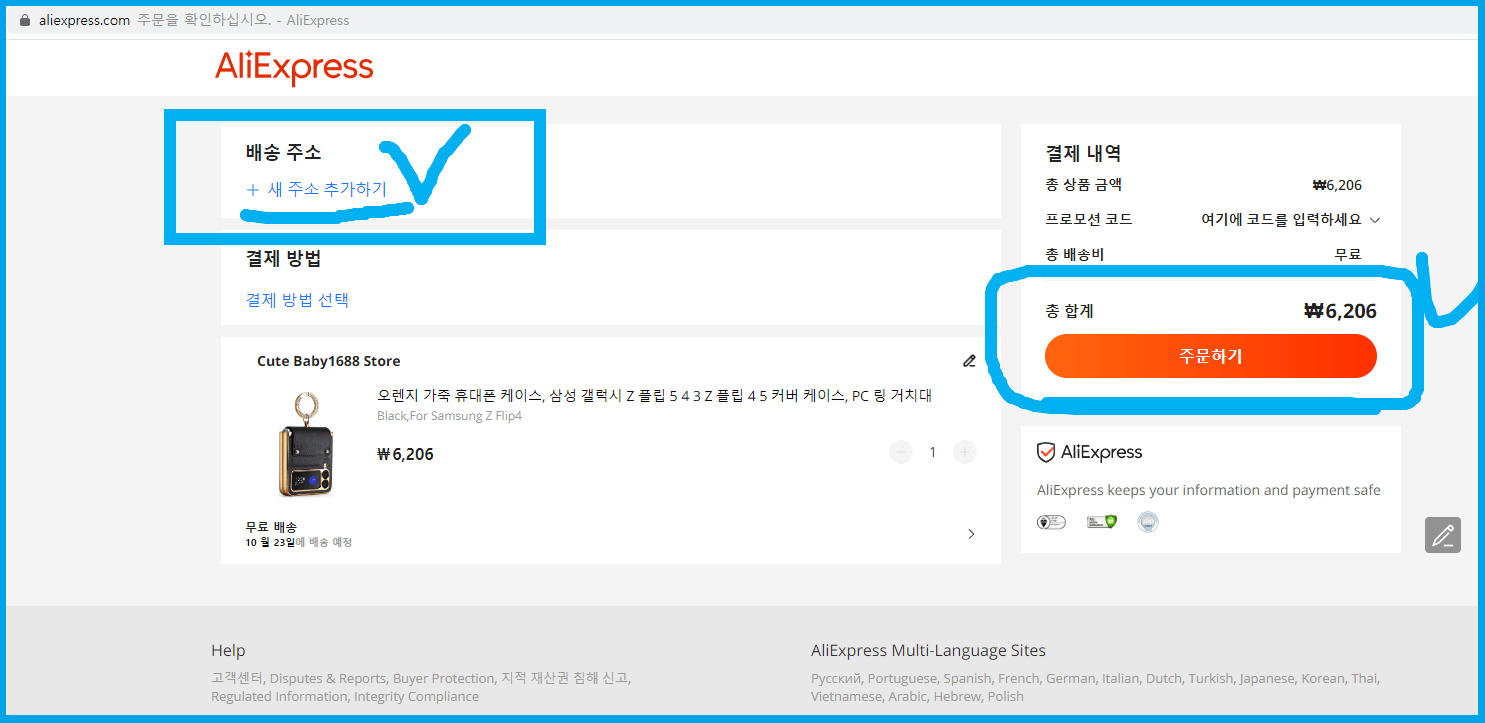Click the AliExpress logo at page top
The width and height of the screenshot is (1485, 723).
[x=295, y=67]
